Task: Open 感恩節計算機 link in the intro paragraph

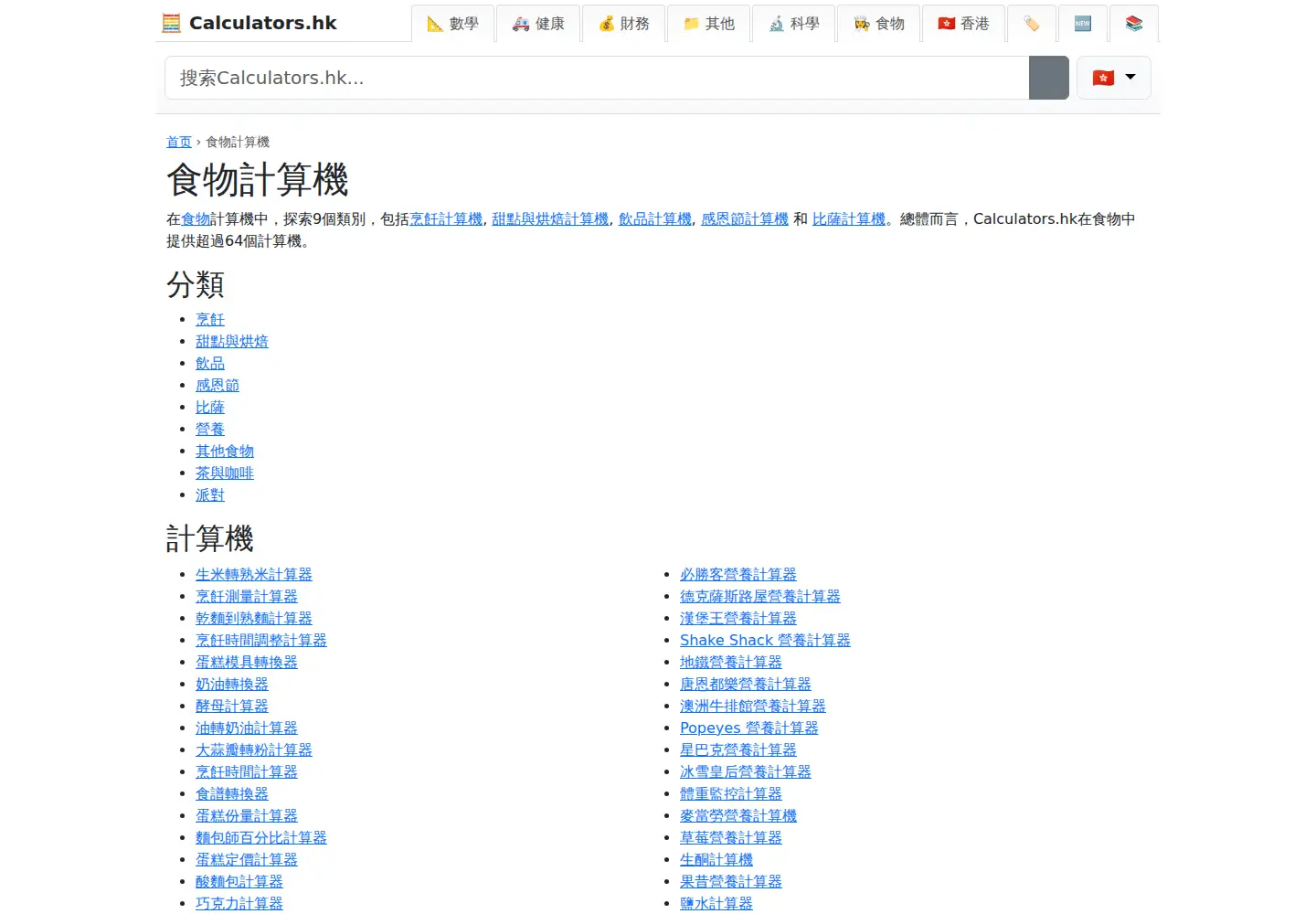Action: click(745, 219)
